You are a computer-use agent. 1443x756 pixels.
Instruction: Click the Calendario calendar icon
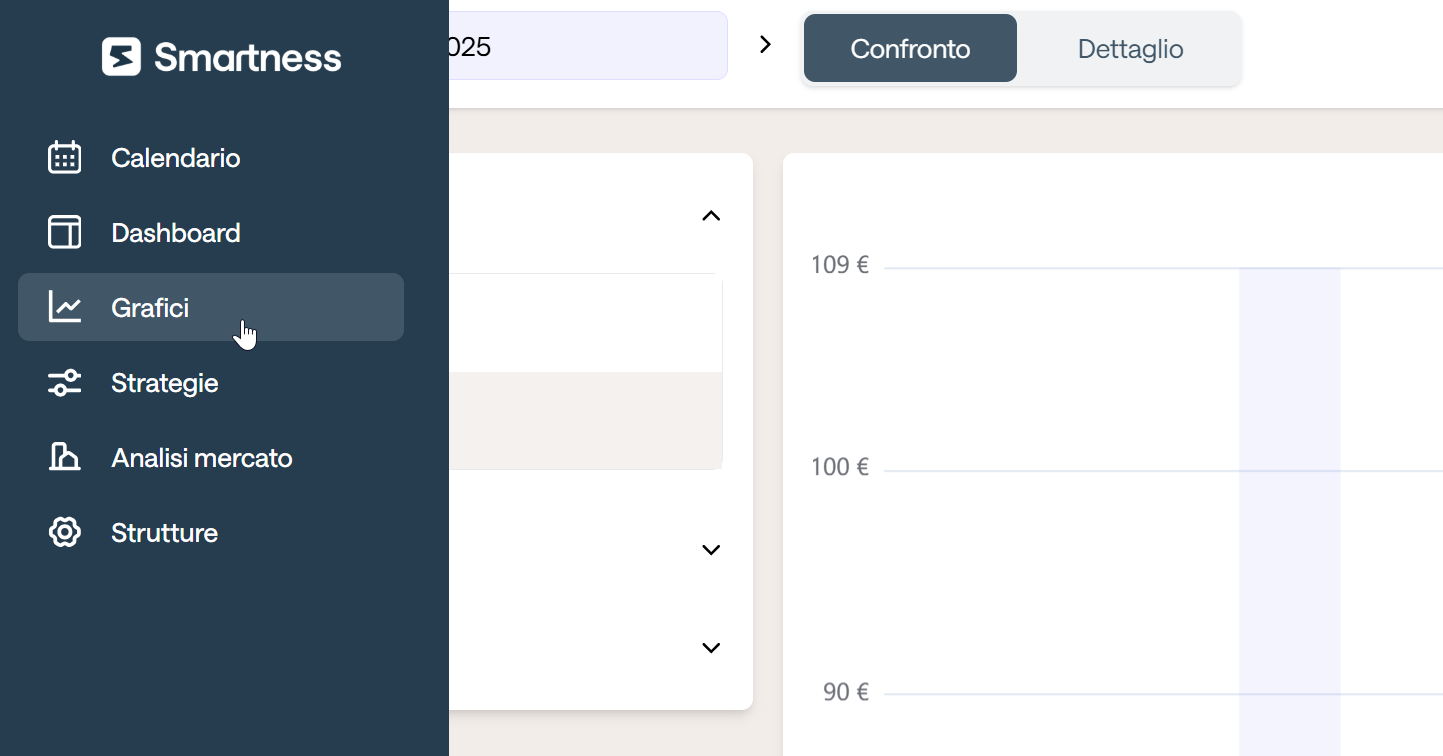[65, 158]
